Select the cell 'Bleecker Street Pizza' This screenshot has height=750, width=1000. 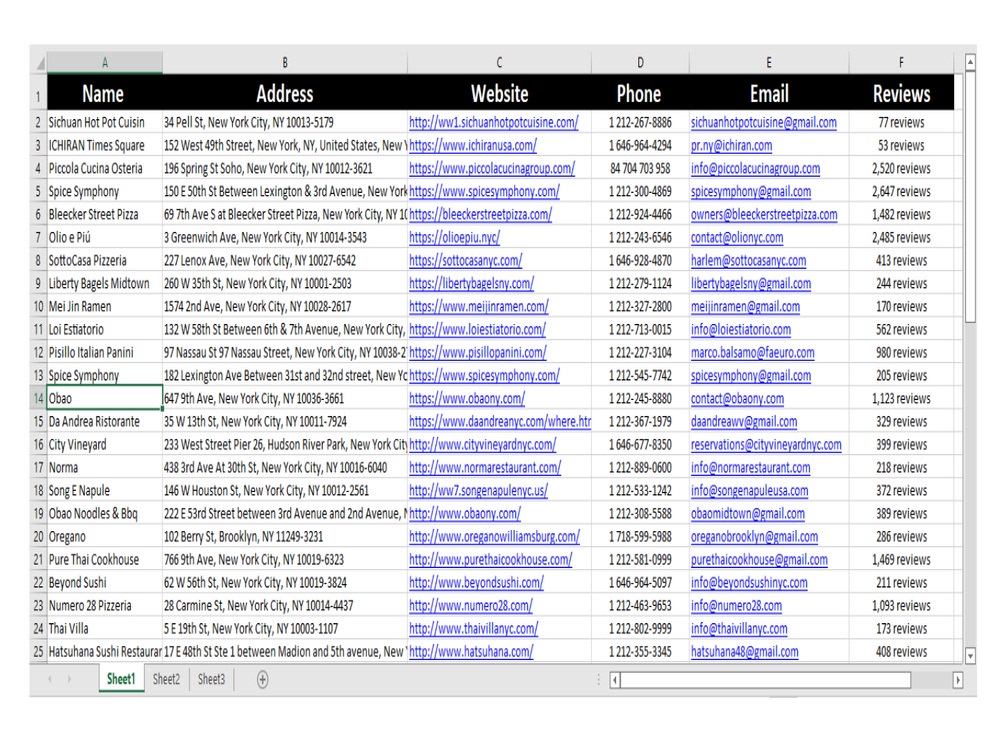pyautogui.click(x=105, y=214)
